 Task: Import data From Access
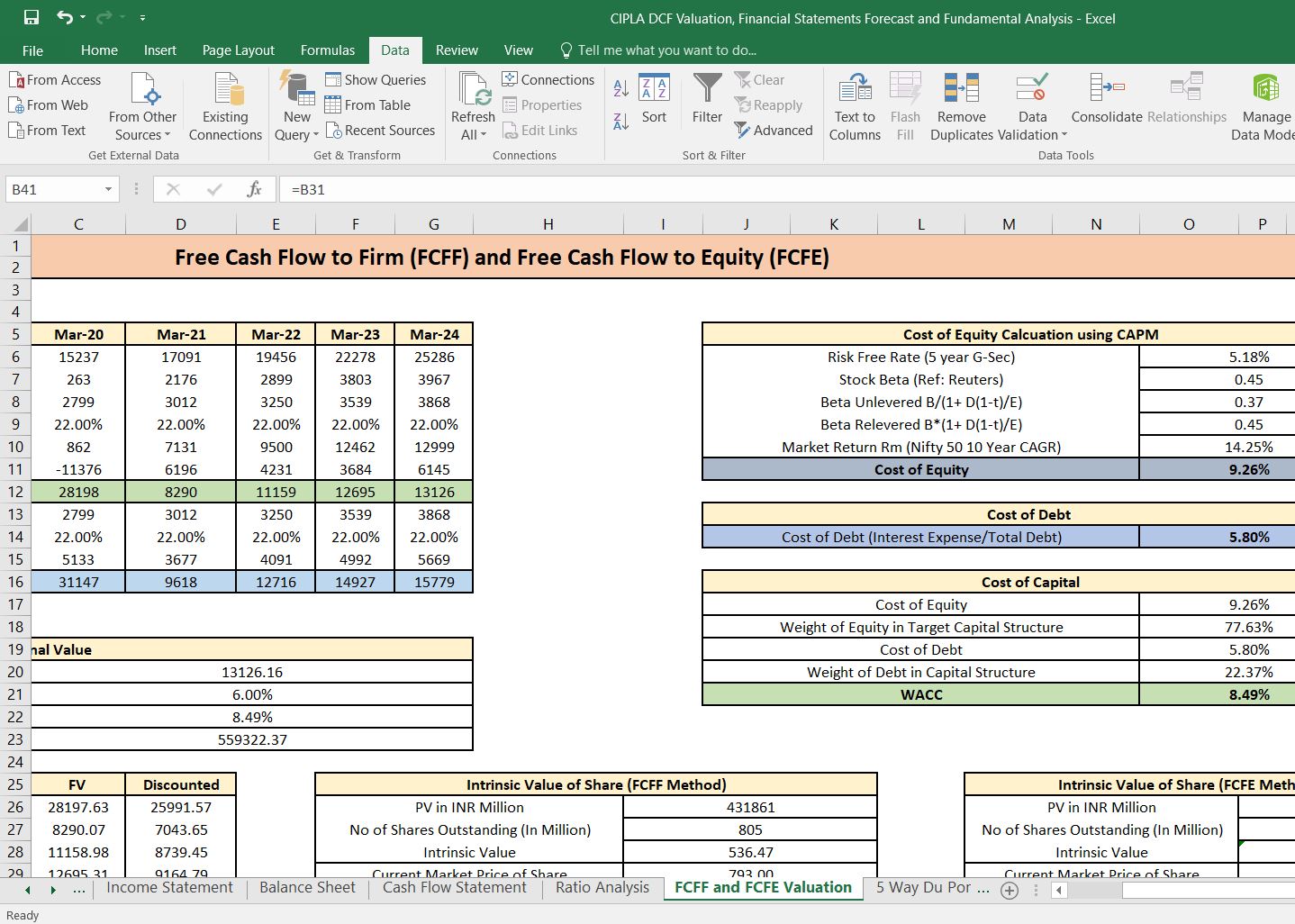coord(55,79)
